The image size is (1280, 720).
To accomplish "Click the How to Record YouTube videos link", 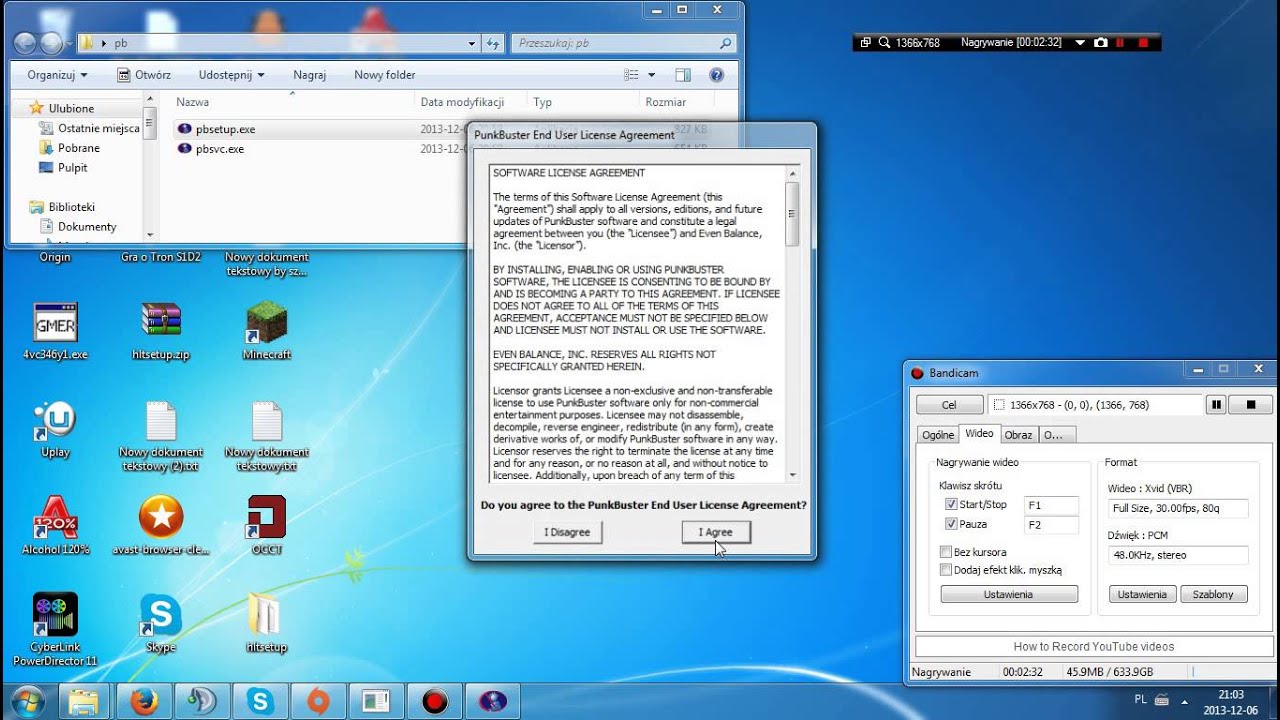I will point(1094,647).
